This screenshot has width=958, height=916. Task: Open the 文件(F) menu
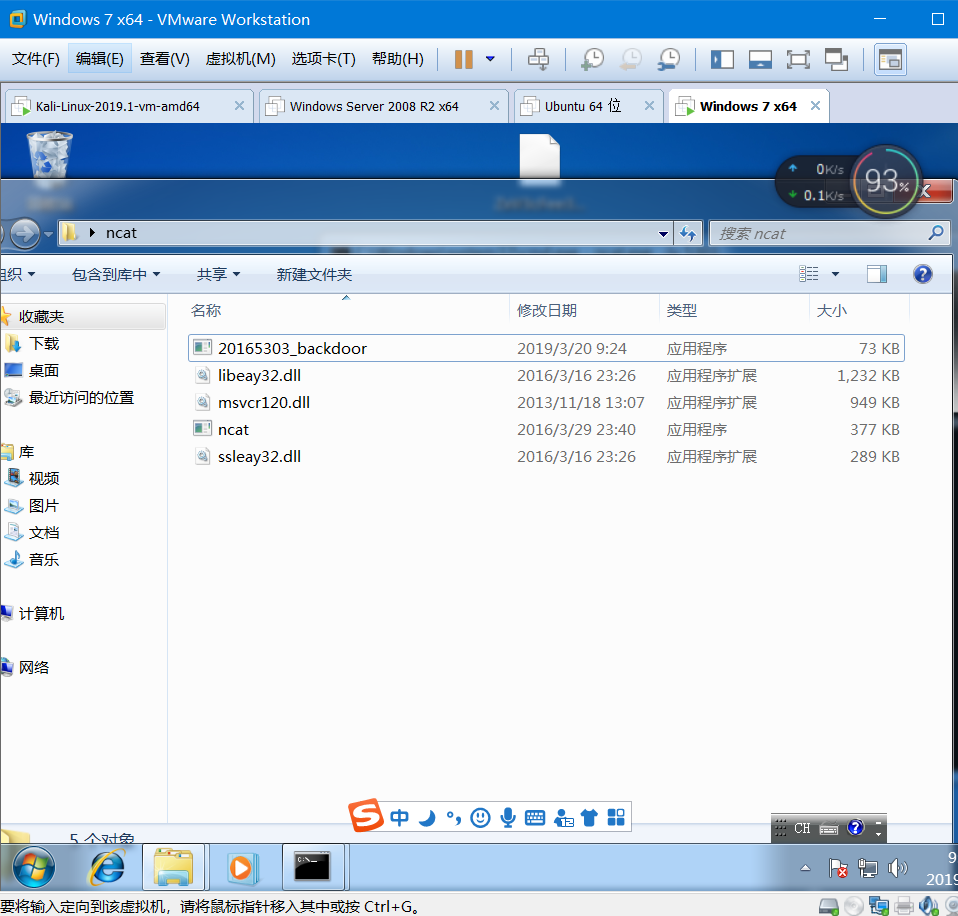35,59
